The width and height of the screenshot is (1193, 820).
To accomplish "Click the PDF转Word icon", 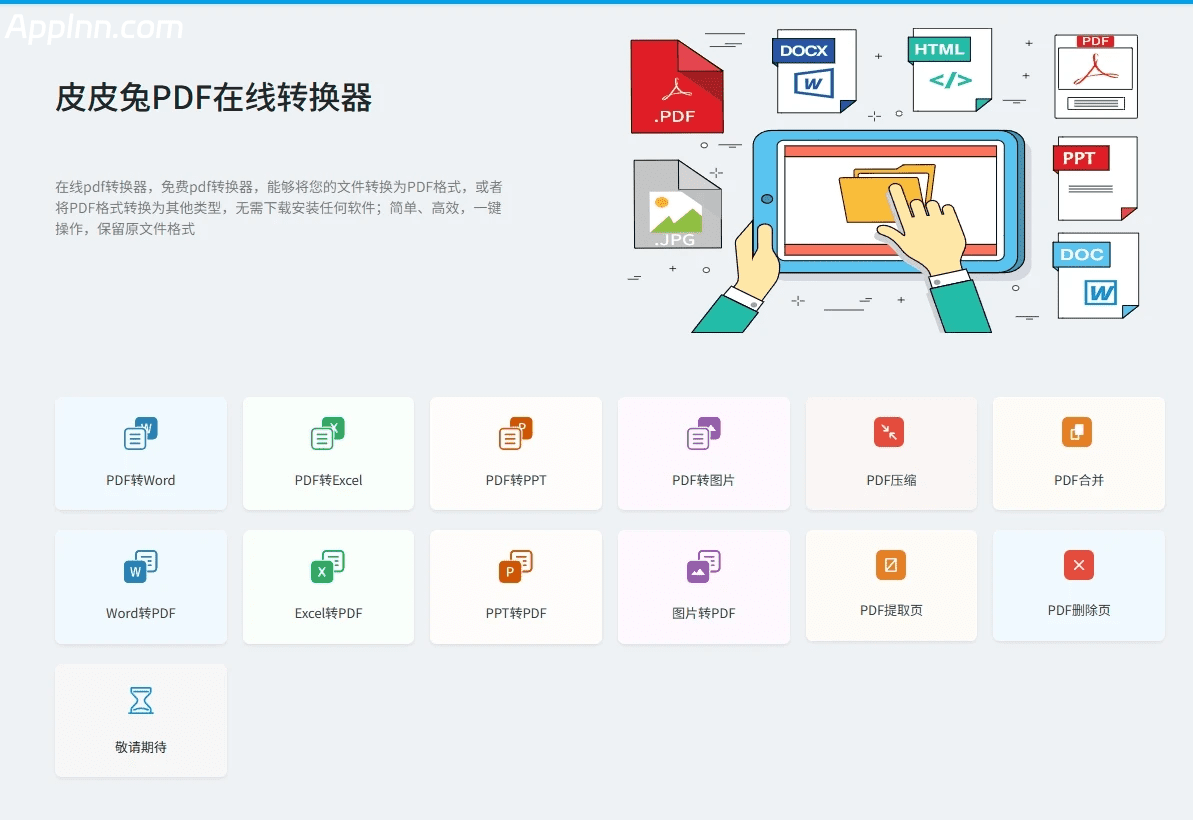I will pyautogui.click(x=141, y=433).
